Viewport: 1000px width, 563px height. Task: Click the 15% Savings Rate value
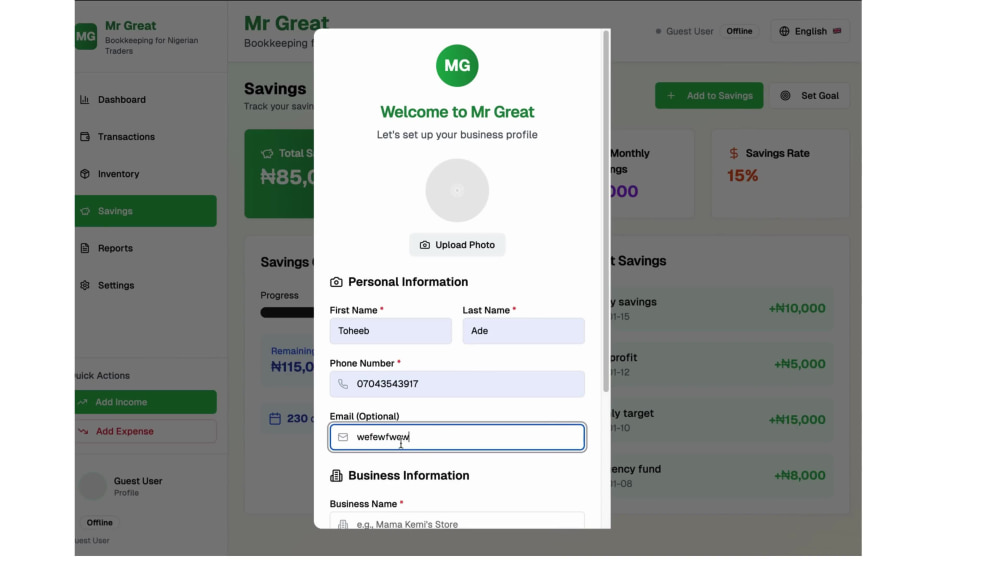(742, 176)
